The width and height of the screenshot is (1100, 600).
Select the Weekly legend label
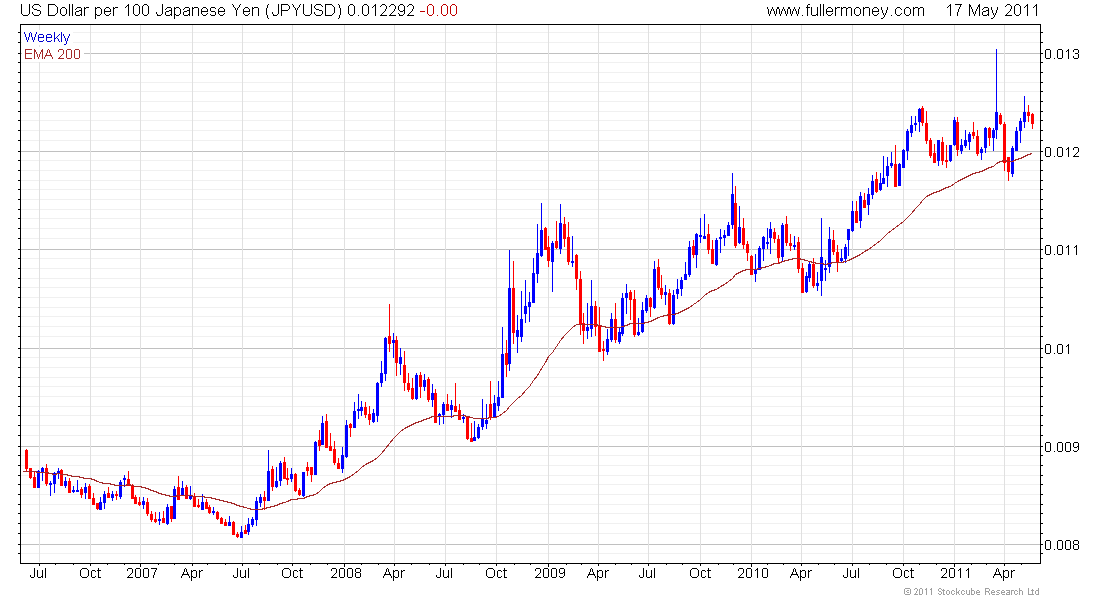click(x=47, y=37)
